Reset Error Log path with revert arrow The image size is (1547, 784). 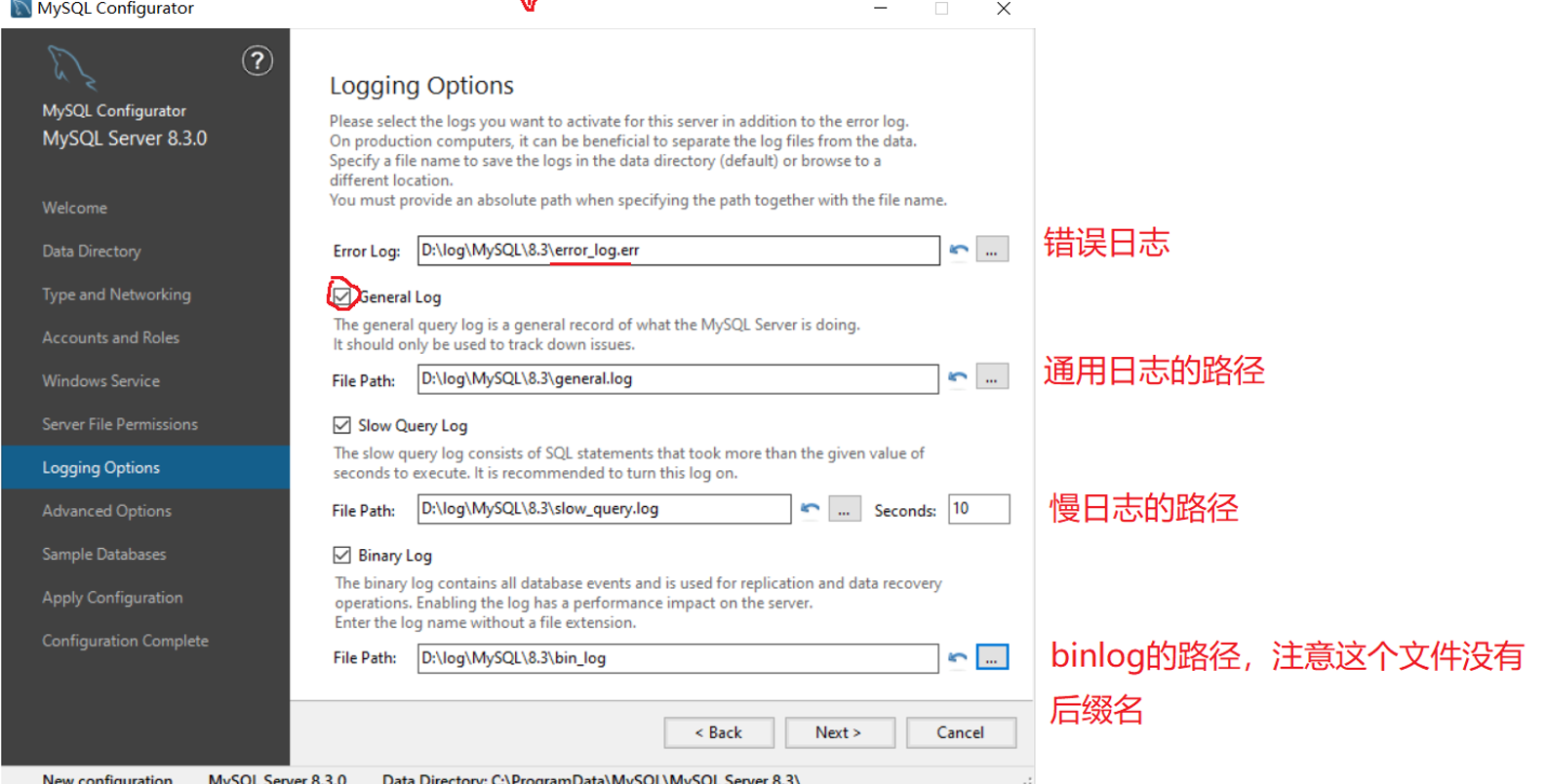click(x=959, y=251)
